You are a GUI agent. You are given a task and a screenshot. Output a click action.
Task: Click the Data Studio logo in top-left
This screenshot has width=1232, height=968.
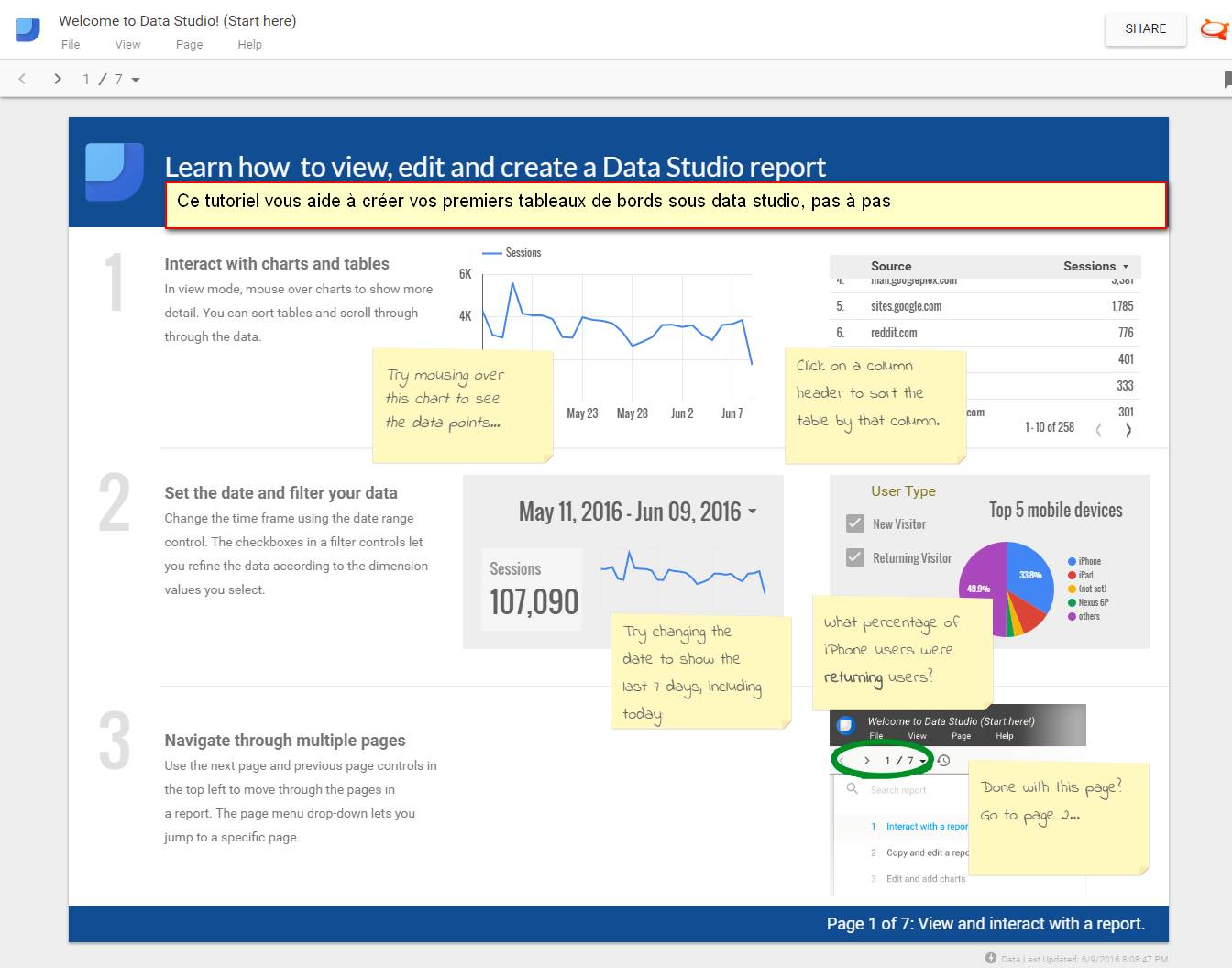click(28, 30)
